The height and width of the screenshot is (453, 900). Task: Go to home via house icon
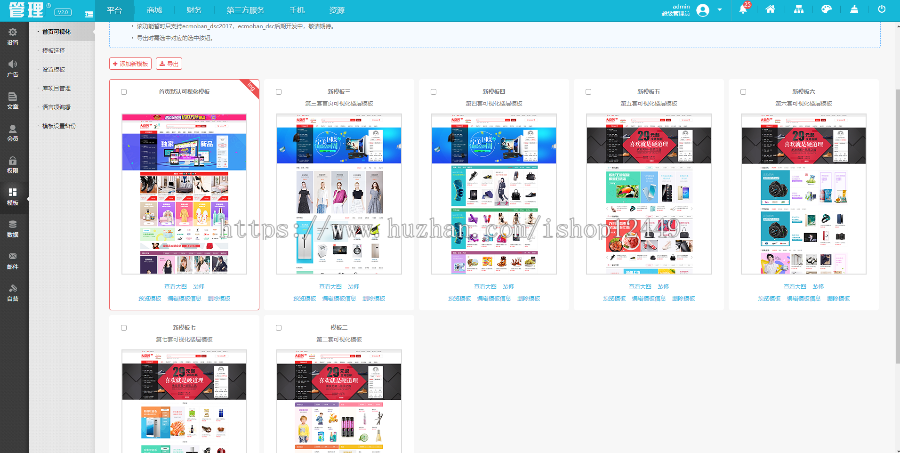770,9
